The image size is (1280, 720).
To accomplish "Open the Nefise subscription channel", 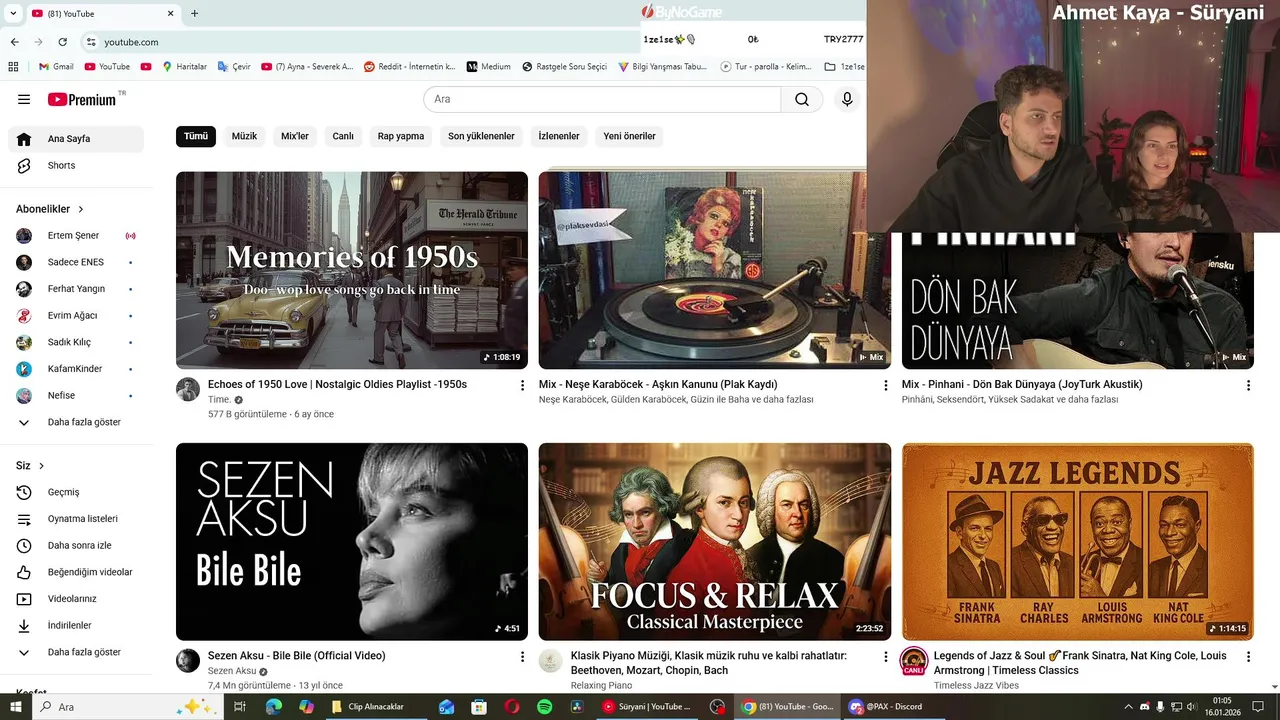I will click(76, 395).
